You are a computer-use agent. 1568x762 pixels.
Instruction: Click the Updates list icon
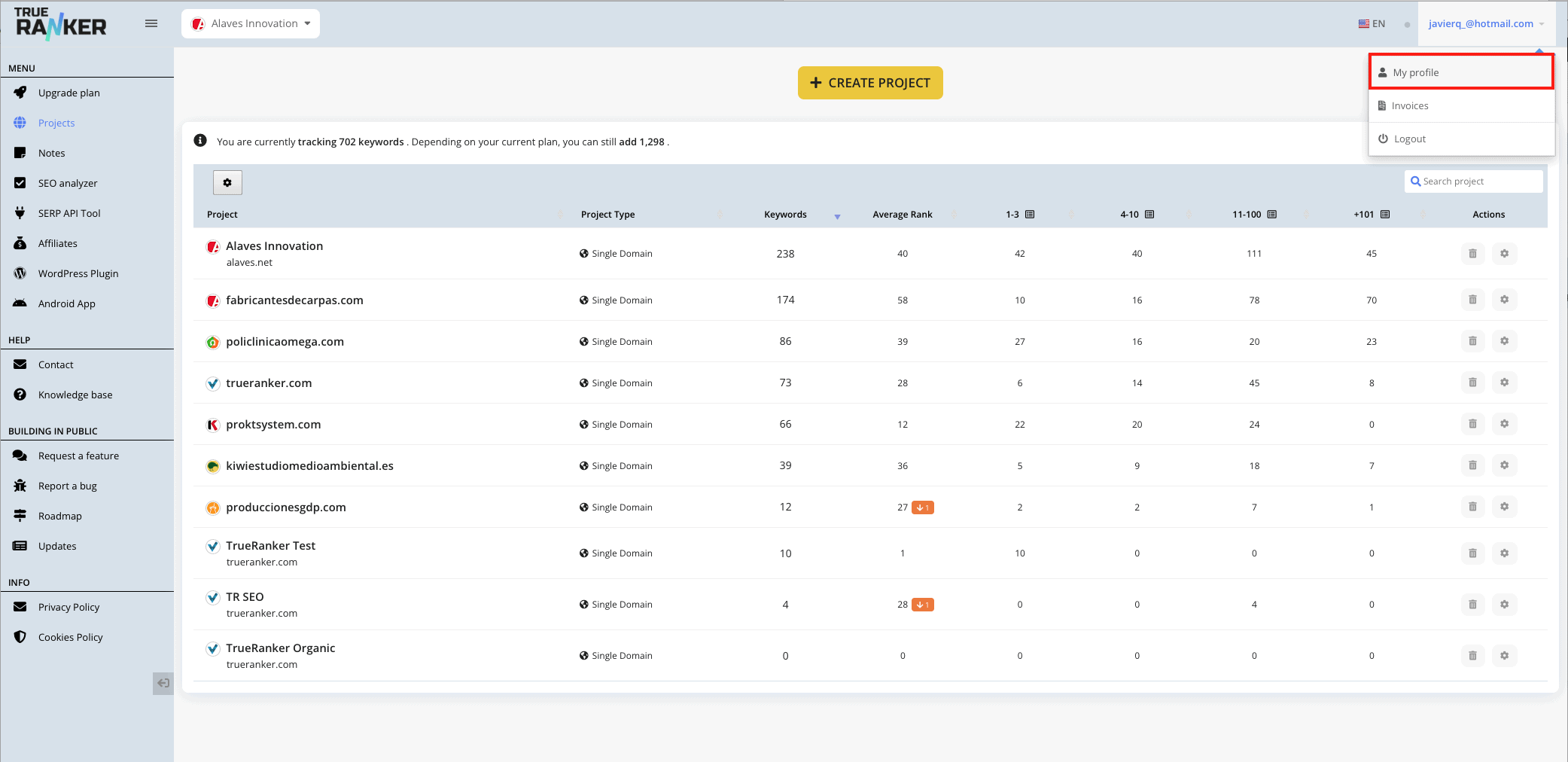coord(20,546)
